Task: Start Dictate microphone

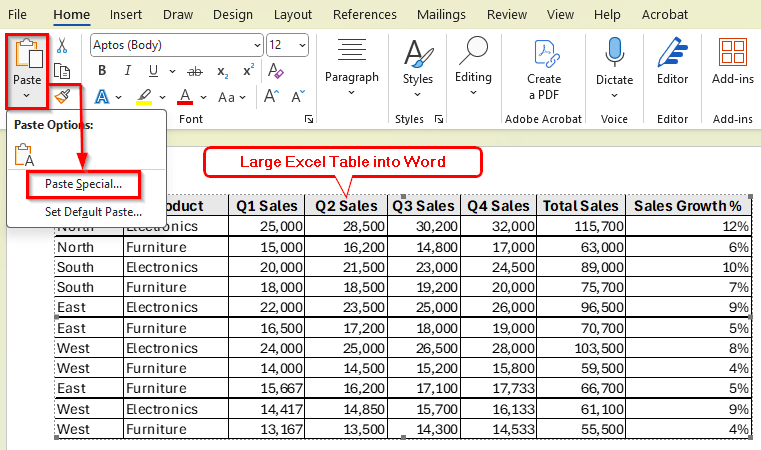Action: [614, 65]
